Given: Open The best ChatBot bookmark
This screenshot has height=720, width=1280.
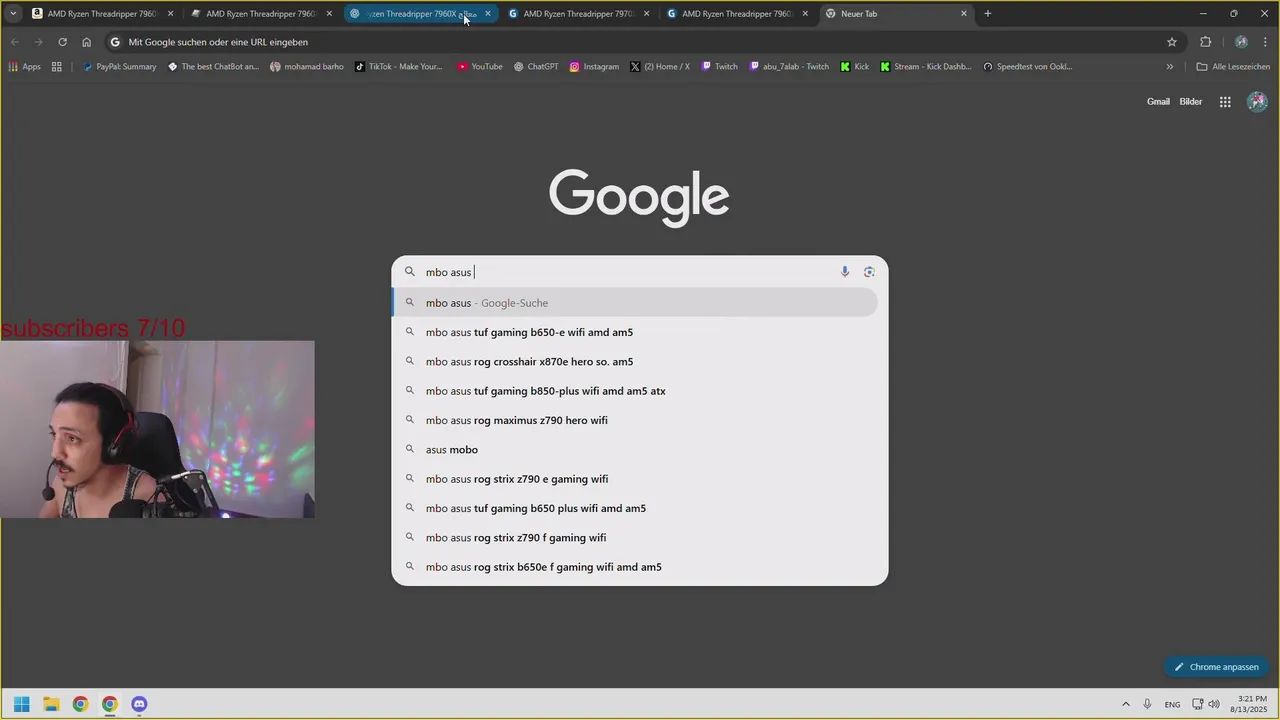Looking at the screenshot, I should click(213, 67).
